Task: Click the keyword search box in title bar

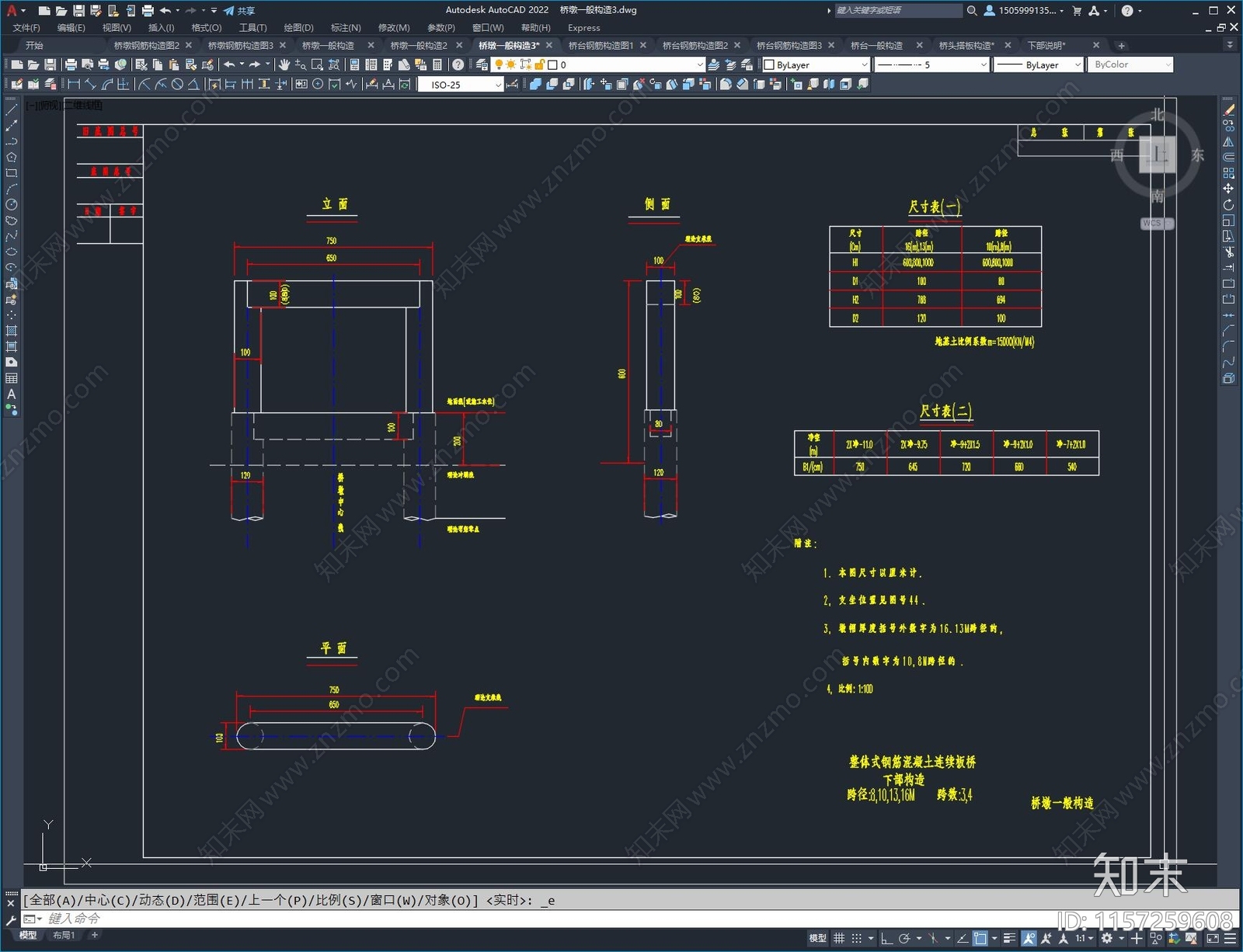Action: pyautogui.click(x=898, y=11)
